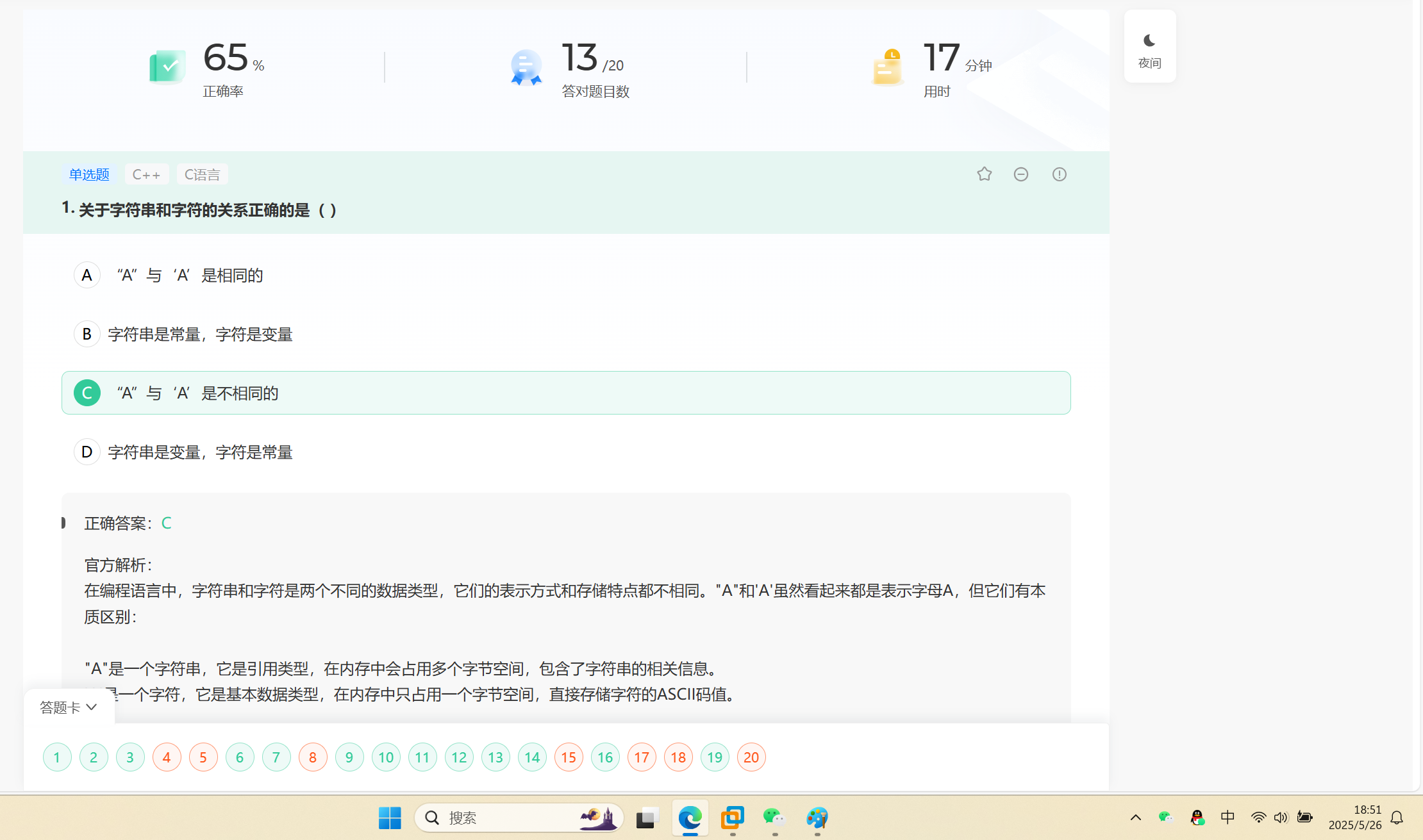Click the C语言 tag
This screenshot has height=840, width=1423.
tap(202, 174)
